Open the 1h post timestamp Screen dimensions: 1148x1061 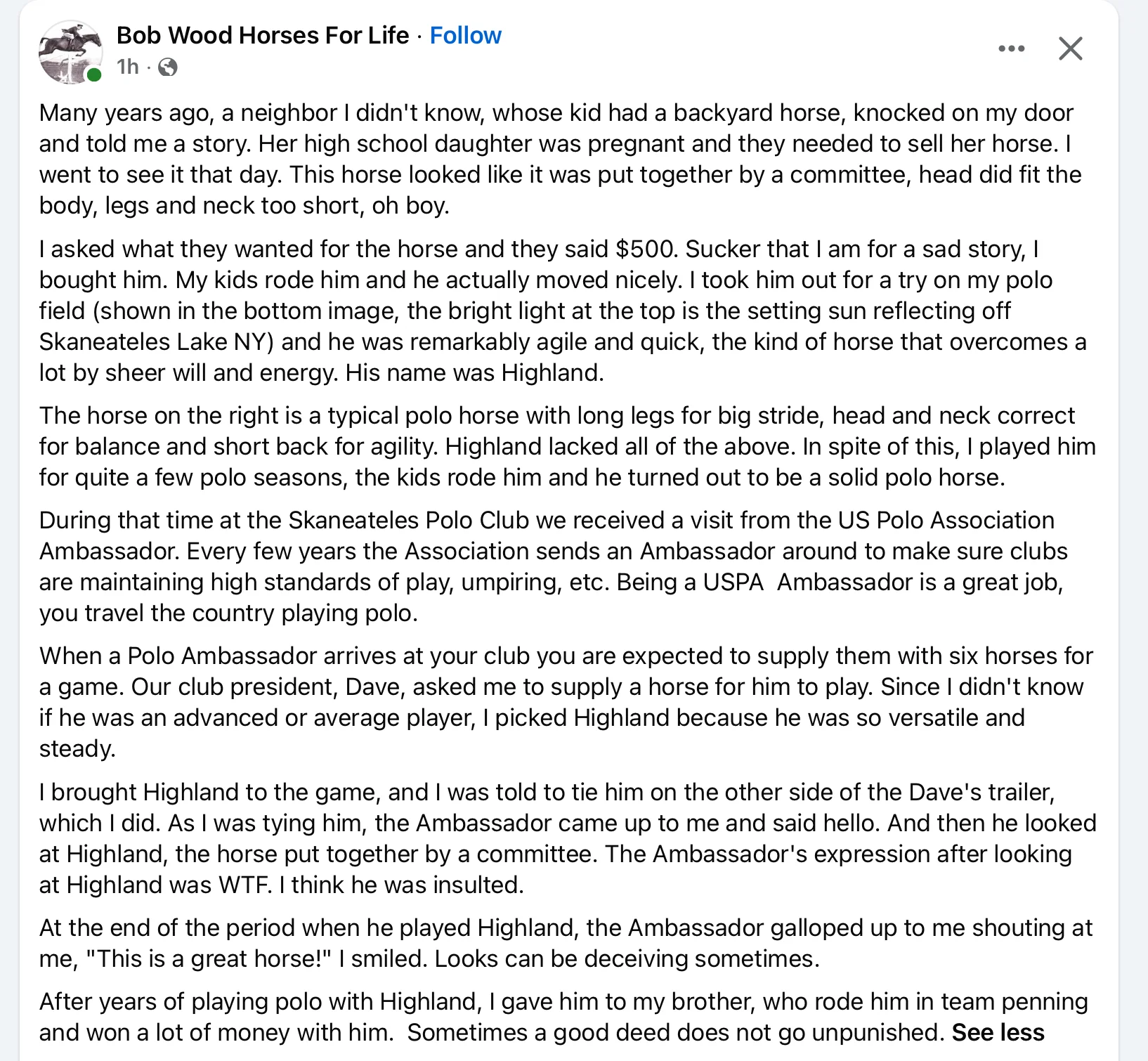pos(128,67)
